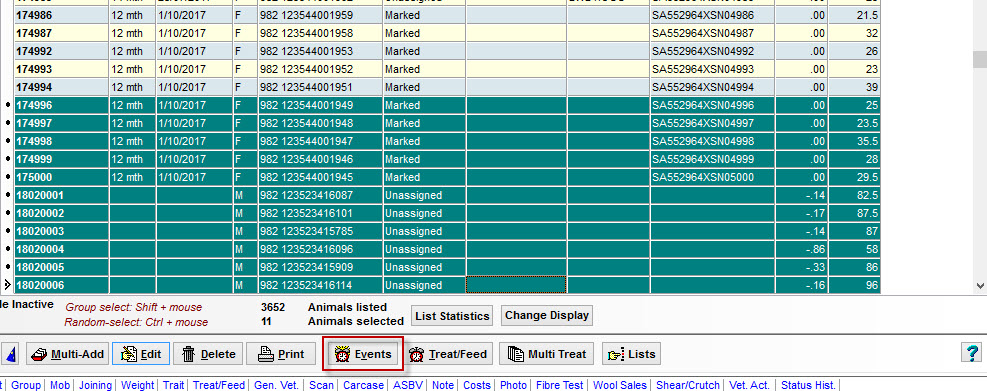
Task: Click animal ID 18020004
Action: [x=40, y=249]
